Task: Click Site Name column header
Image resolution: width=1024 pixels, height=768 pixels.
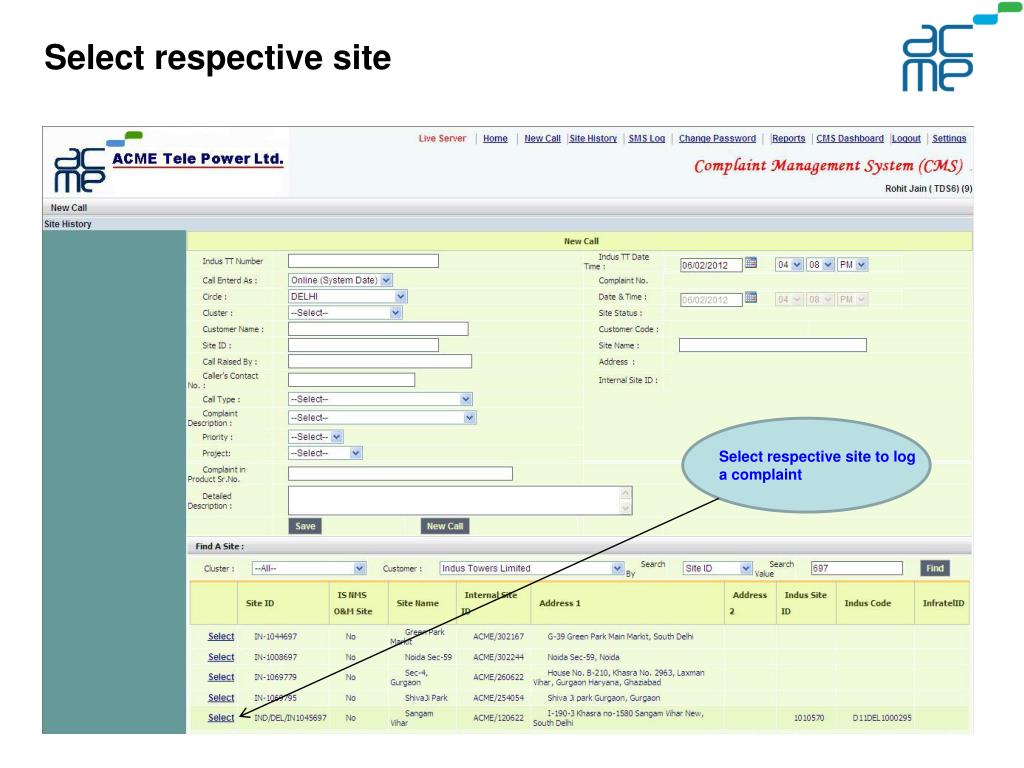Action: coord(417,603)
